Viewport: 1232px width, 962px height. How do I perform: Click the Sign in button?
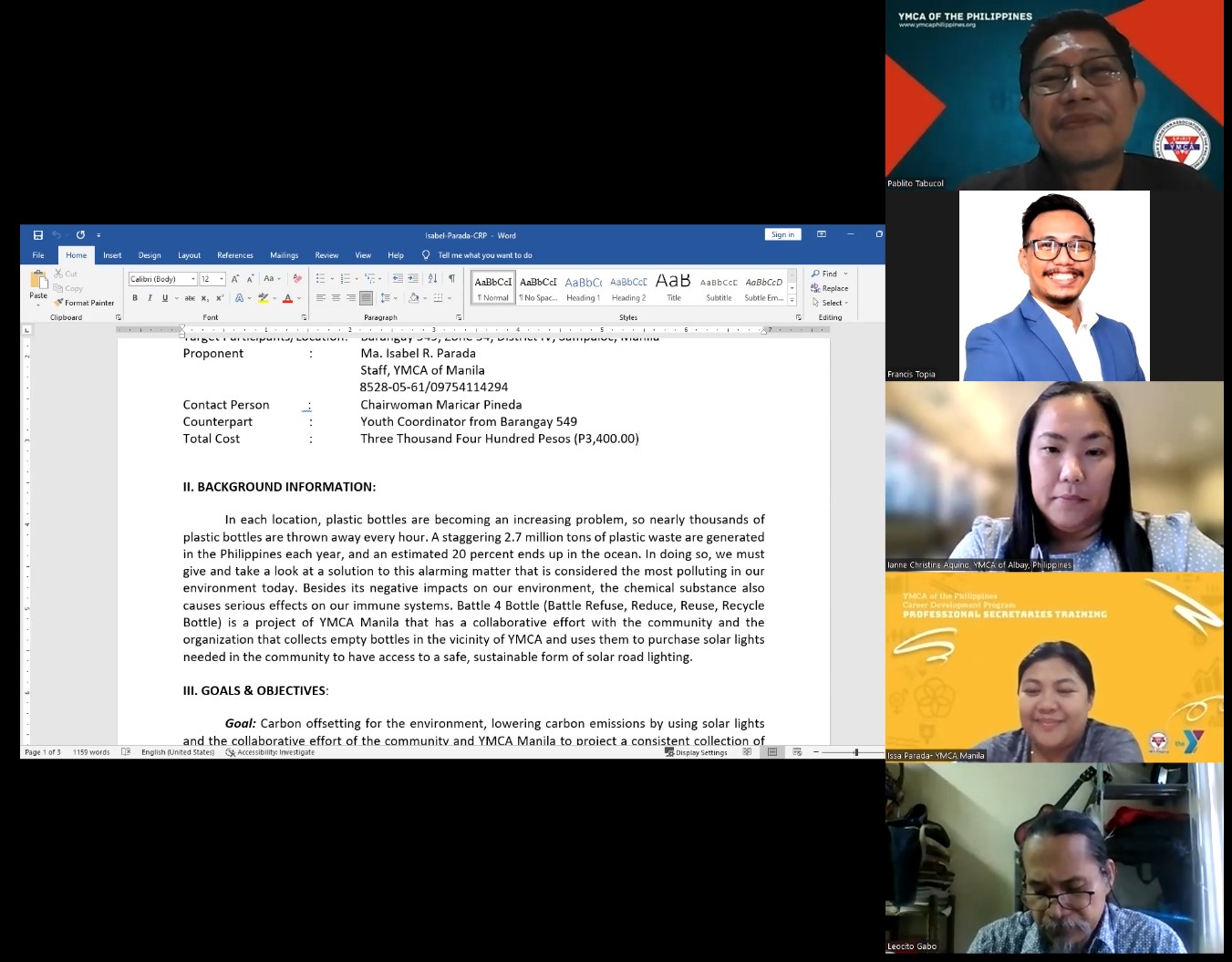782,234
